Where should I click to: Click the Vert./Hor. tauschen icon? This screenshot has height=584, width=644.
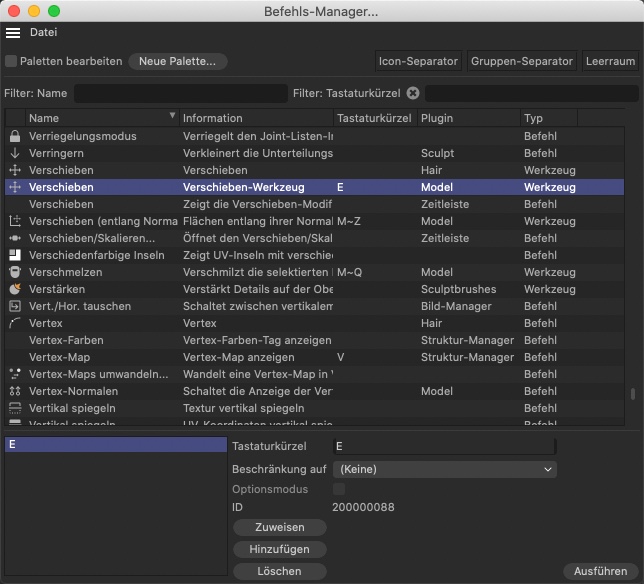14,306
